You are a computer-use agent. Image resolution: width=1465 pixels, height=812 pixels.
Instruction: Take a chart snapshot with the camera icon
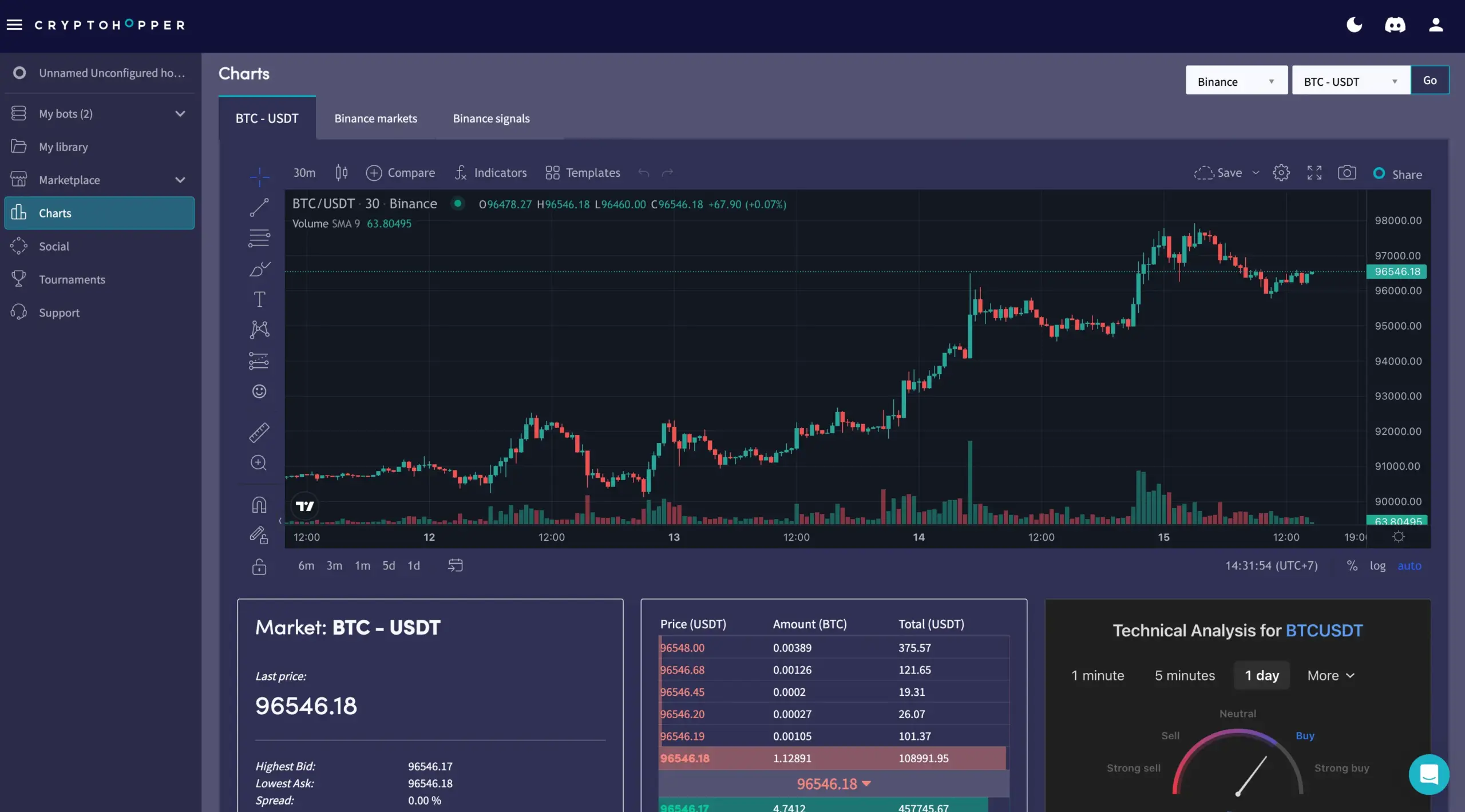1348,172
